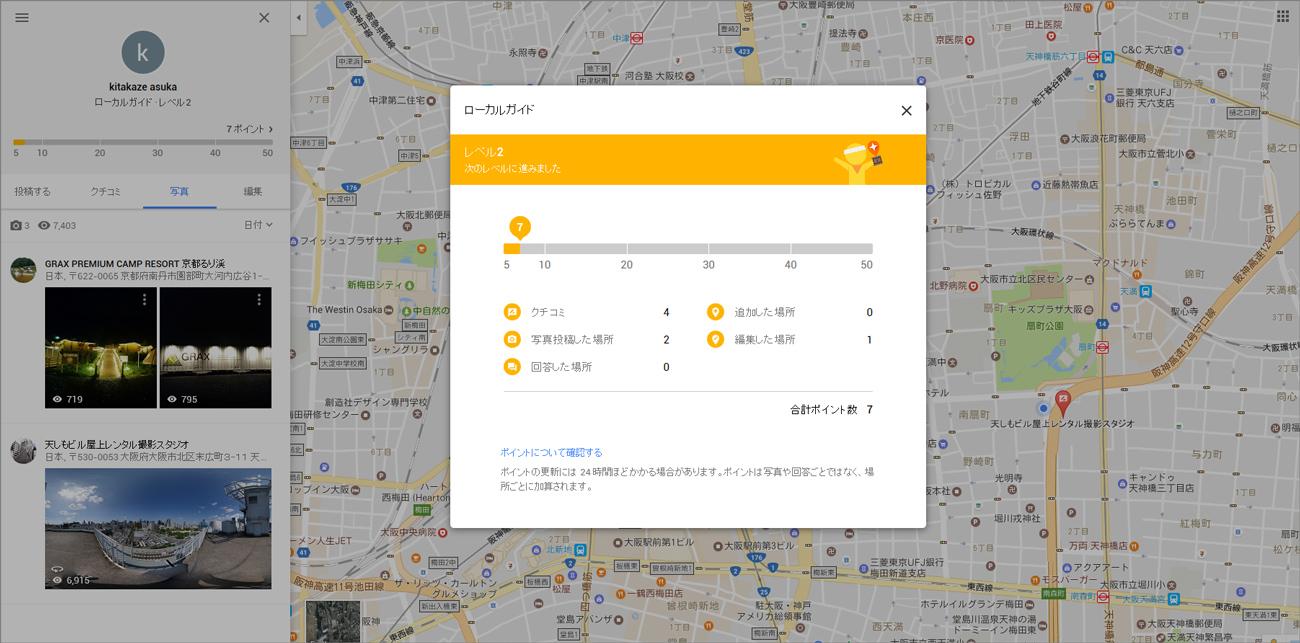Screen dimensions: 1300x643
Task: Click the 追加した場所 pin icon
Action: tap(715, 312)
